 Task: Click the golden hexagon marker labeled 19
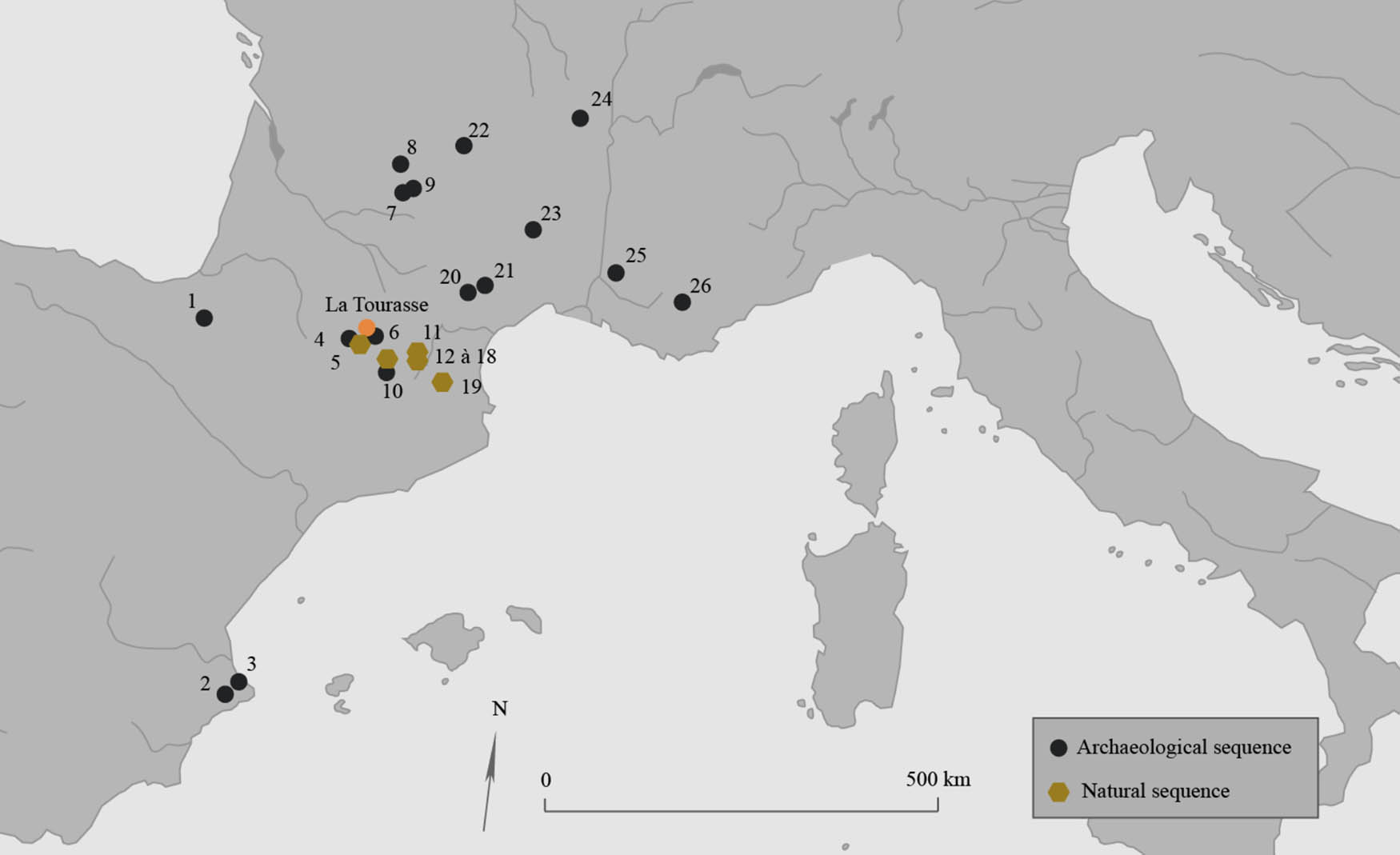442,382
